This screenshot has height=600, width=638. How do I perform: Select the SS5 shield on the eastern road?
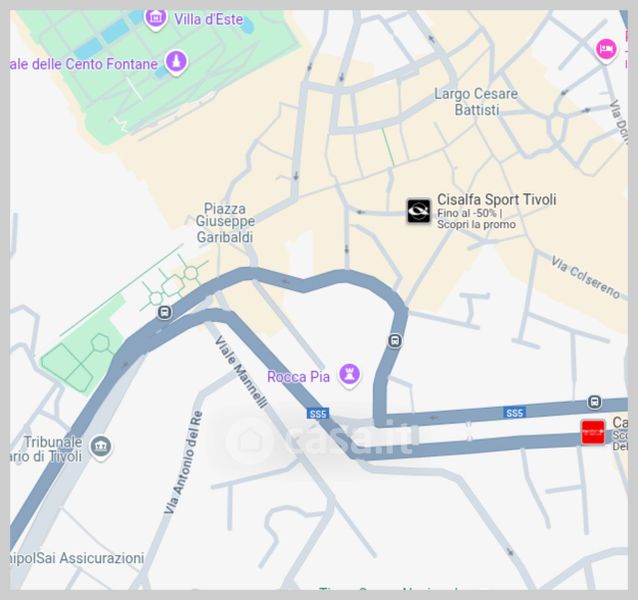[x=514, y=413]
